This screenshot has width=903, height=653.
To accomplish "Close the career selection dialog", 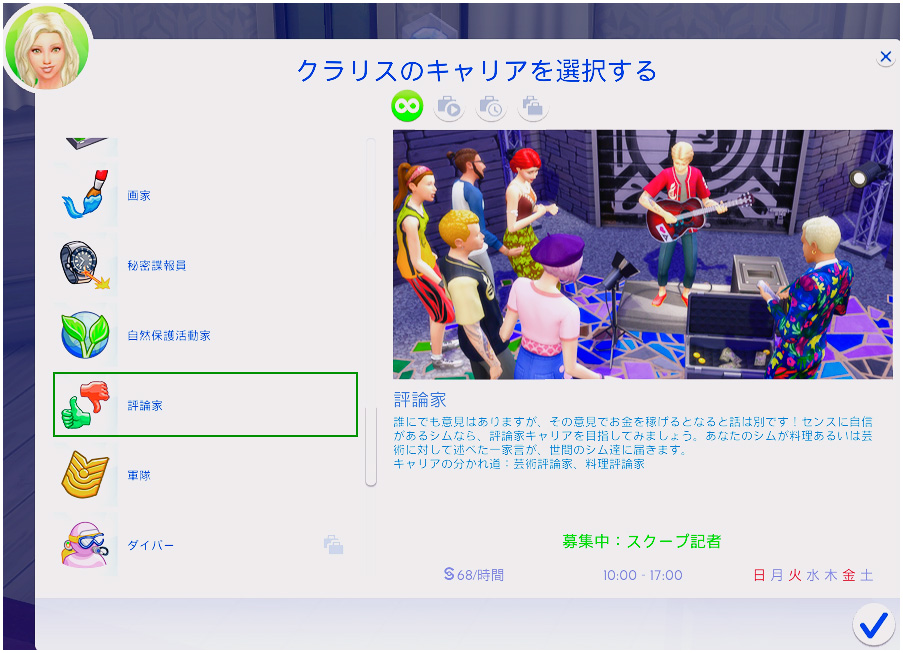I will pyautogui.click(x=885, y=58).
